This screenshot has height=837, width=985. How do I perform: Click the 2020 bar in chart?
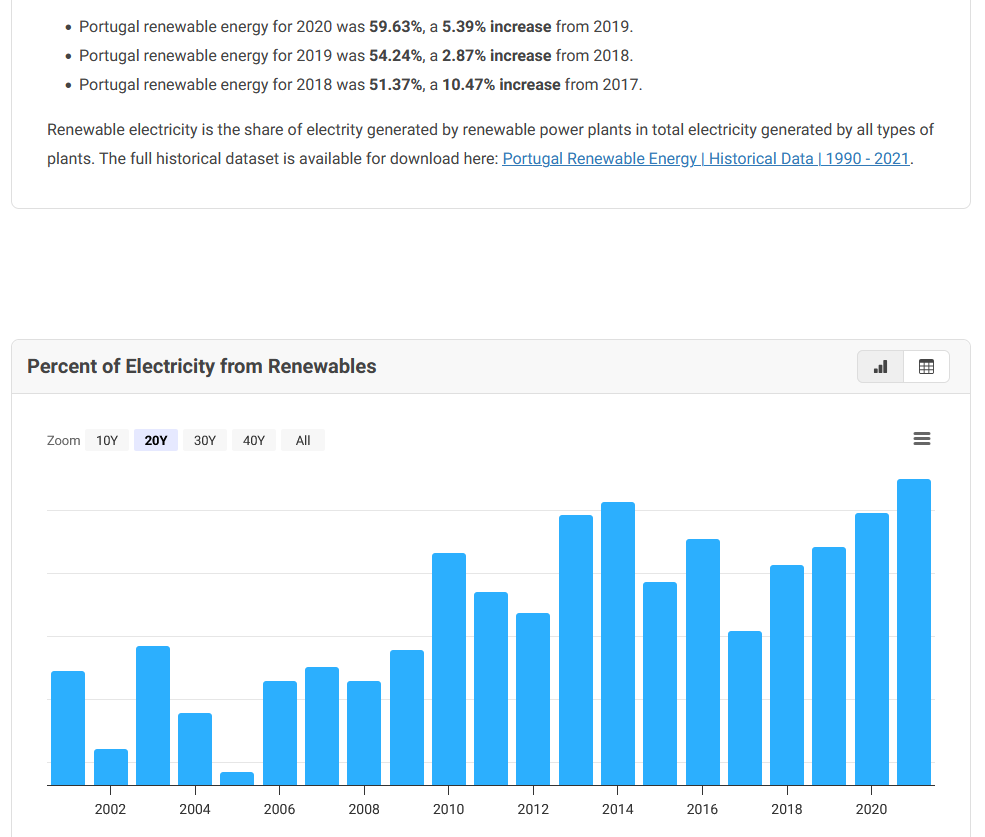(x=871, y=649)
